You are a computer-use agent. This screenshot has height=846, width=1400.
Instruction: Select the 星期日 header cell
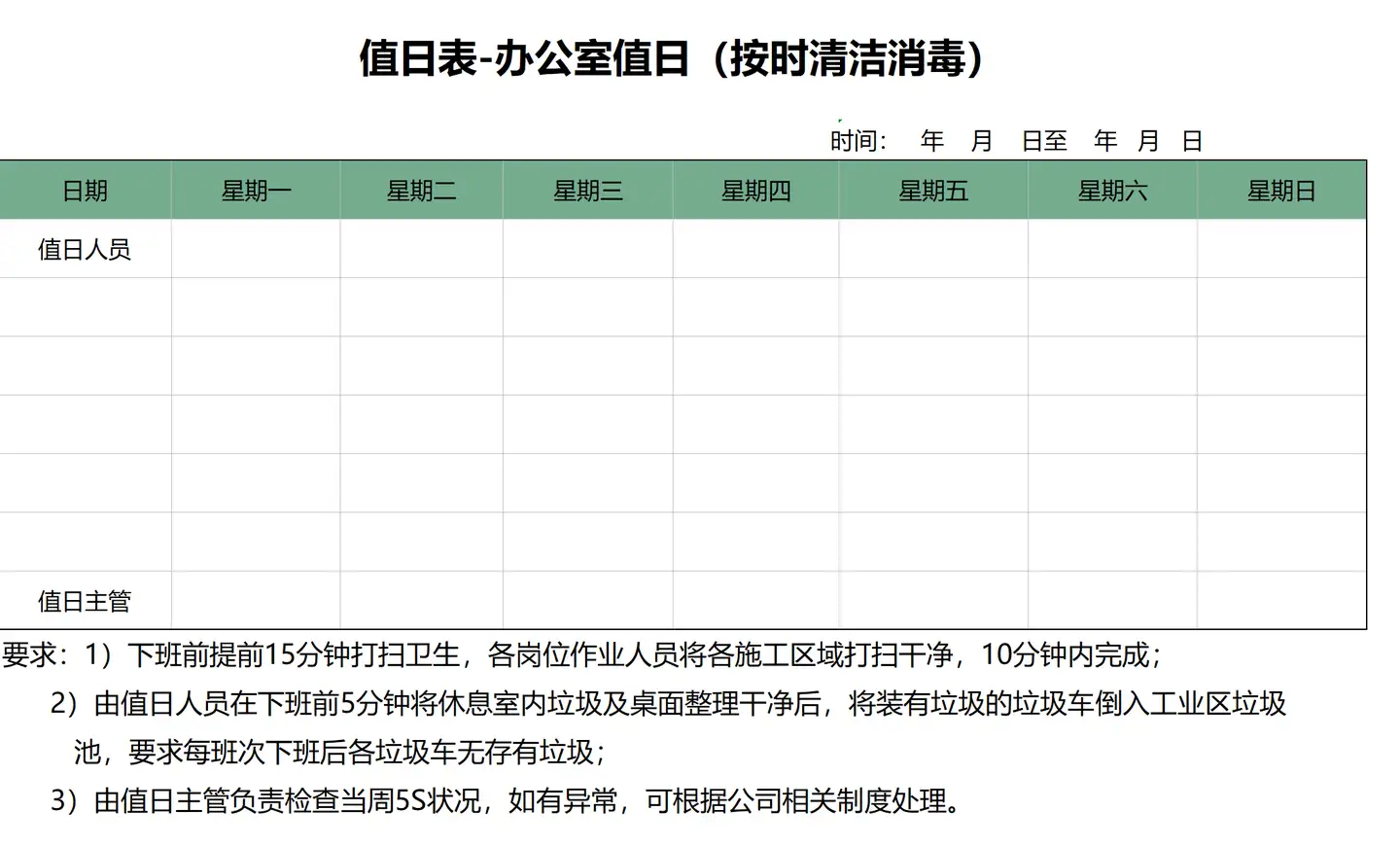(x=1281, y=191)
